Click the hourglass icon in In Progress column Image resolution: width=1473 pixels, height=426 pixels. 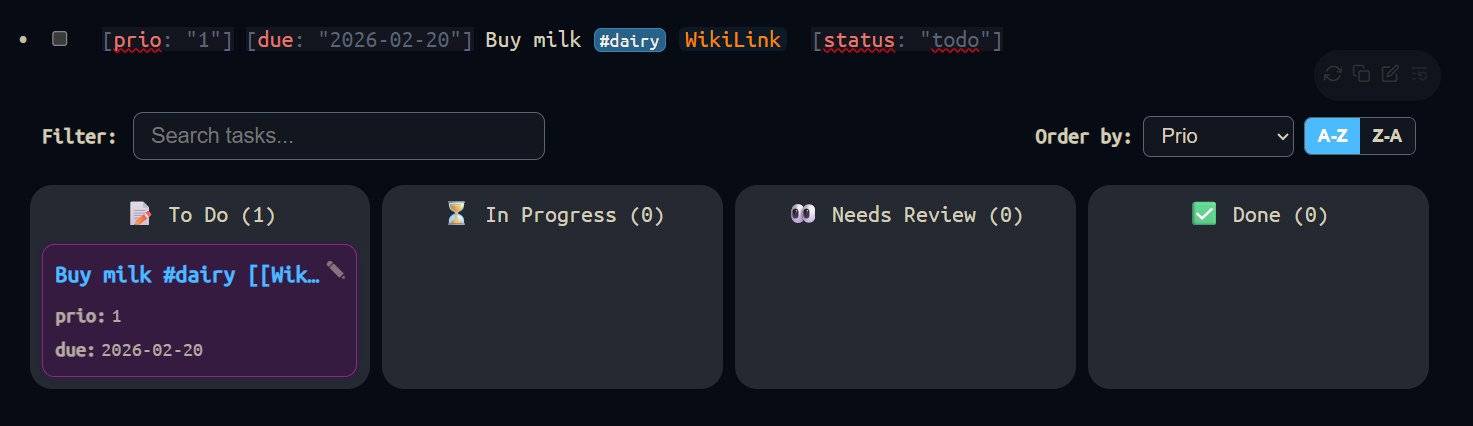[x=456, y=214]
